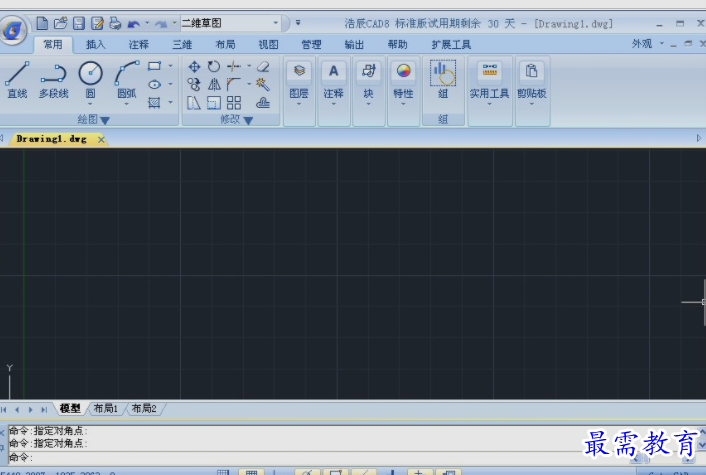Open the 实用工具 utilities panel dropdown
Screen dimensions: 706x475
489,104
